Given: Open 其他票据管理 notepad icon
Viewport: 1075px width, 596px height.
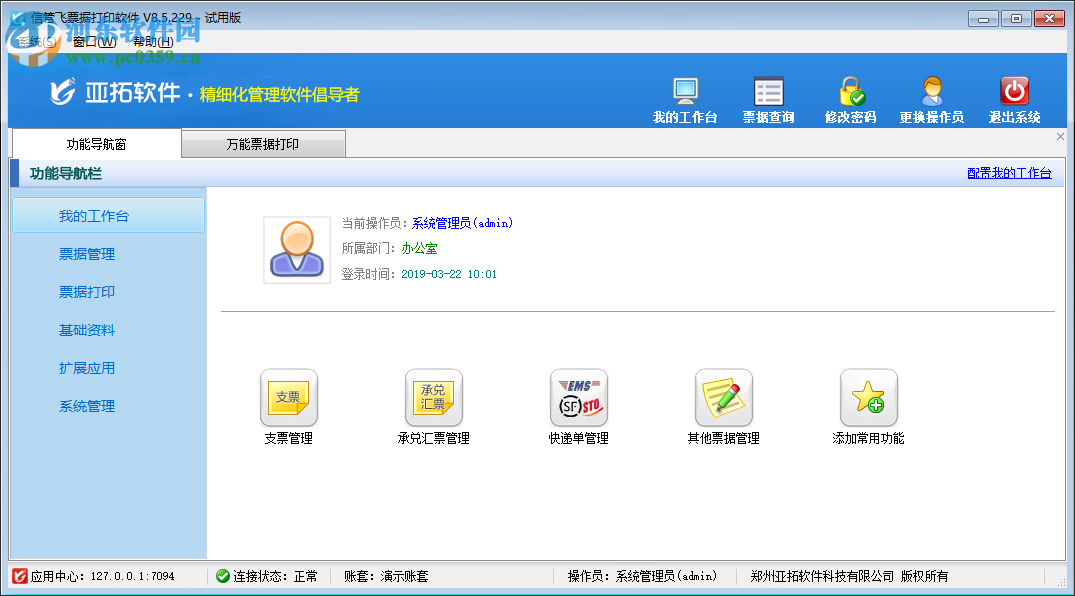Looking at the screenshot, I should 723,398.
